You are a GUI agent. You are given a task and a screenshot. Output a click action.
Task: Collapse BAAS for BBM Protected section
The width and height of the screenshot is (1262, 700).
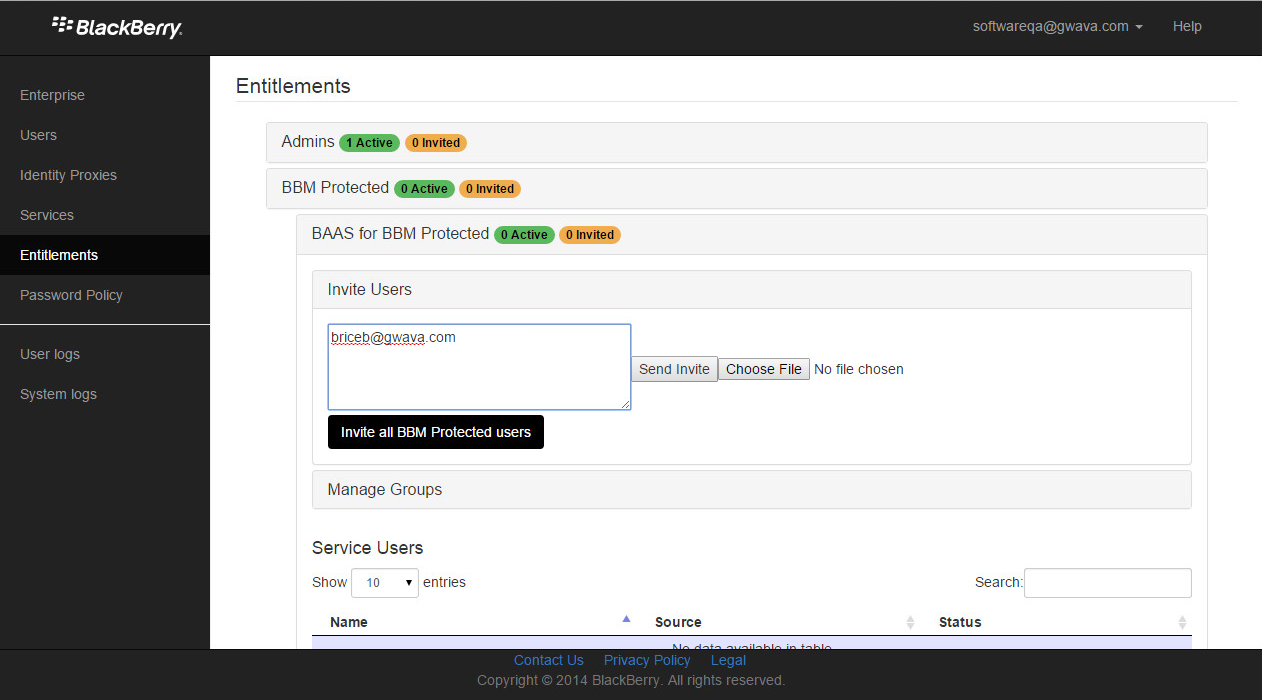(400, 234)
